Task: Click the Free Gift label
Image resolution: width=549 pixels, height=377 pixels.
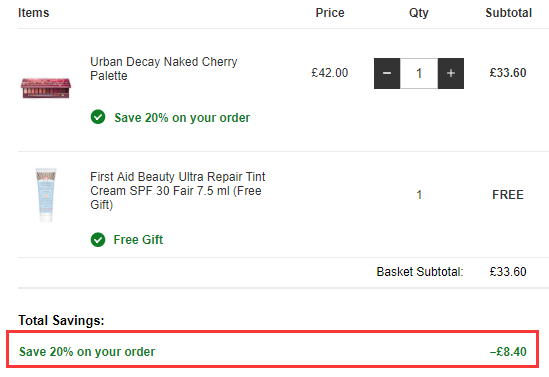Action: [x=138, y=240]
